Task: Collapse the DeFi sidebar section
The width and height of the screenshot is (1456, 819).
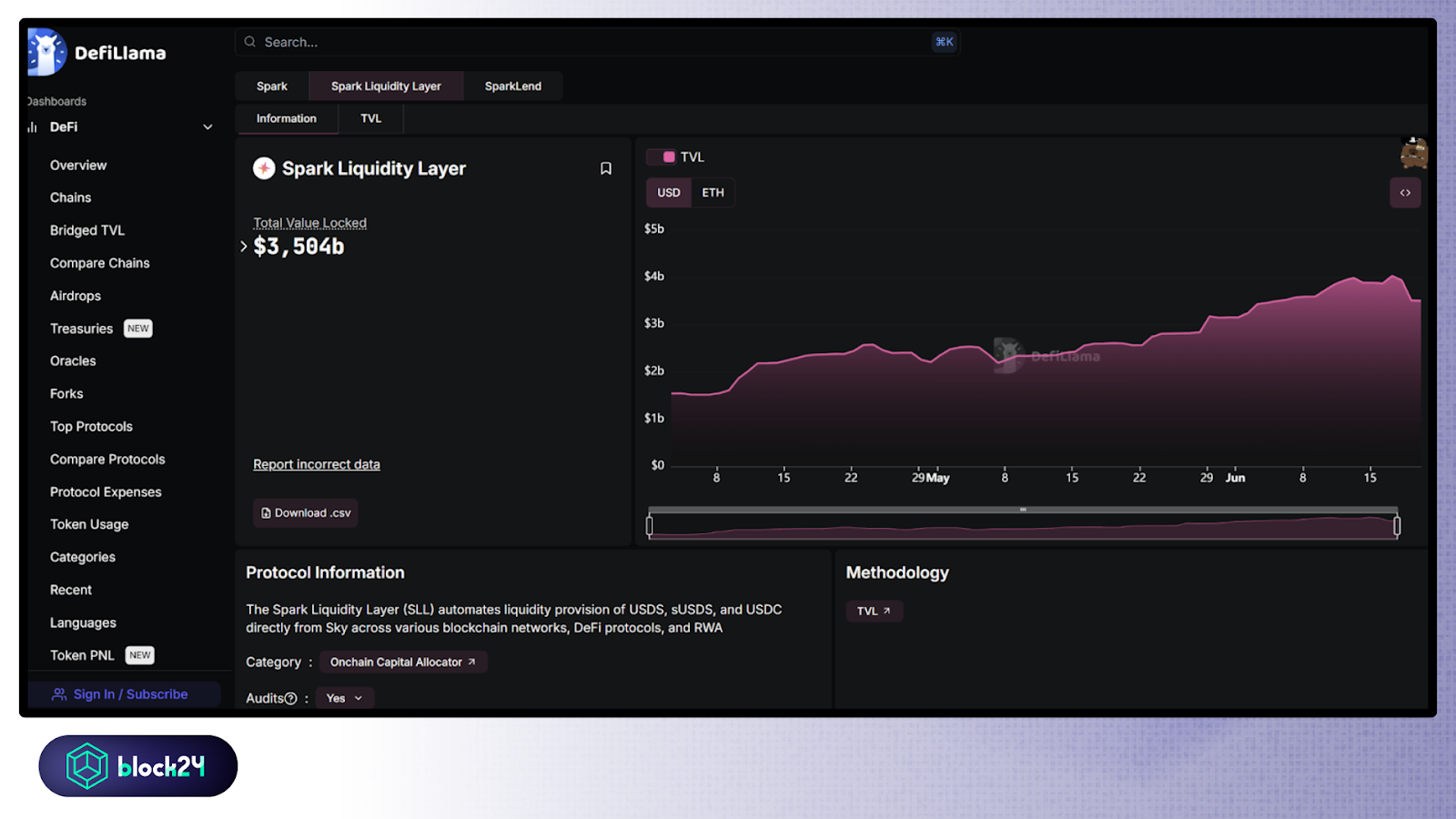Action: [207, 127]
